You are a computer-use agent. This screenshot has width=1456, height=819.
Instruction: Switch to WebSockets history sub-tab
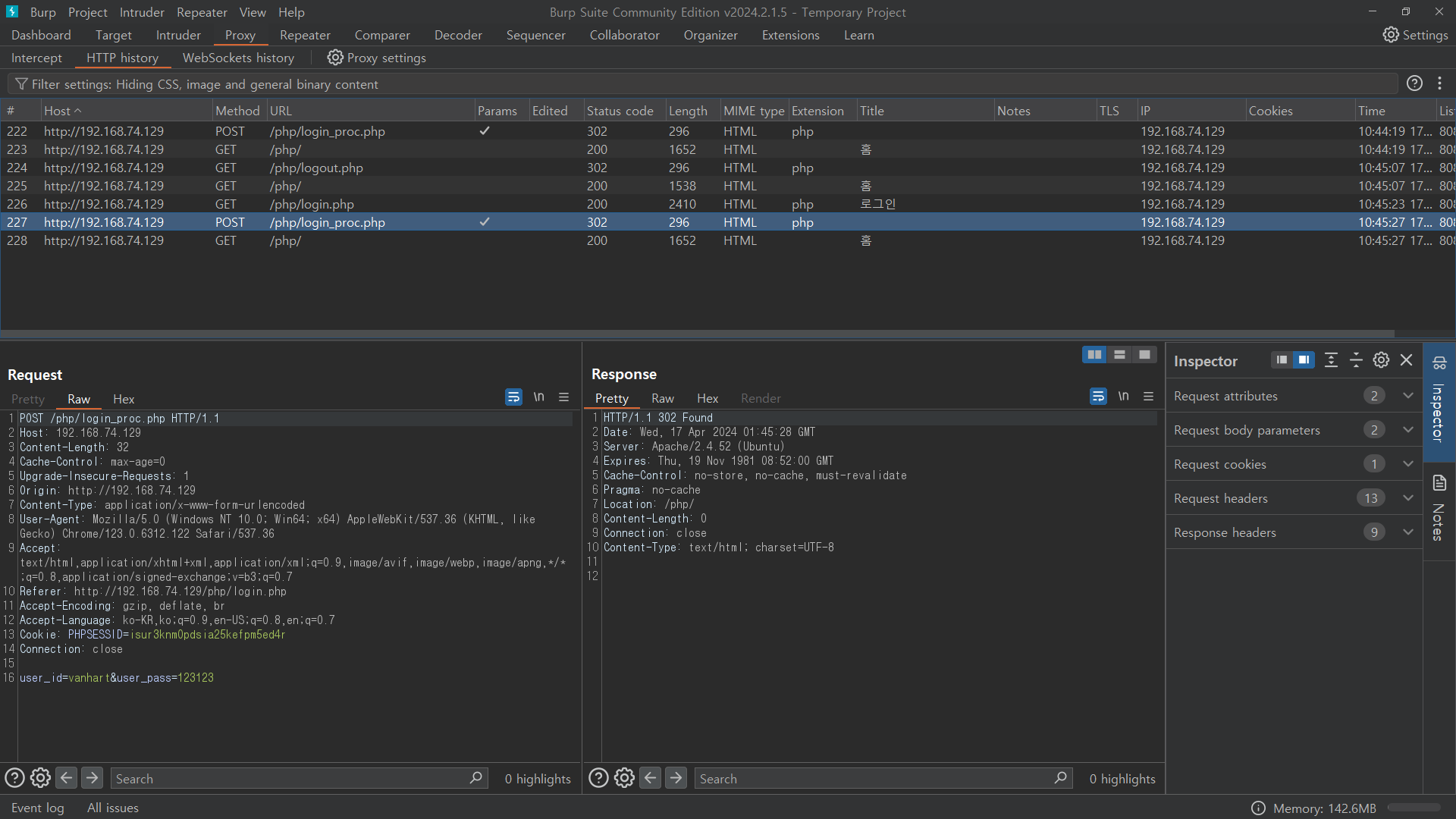tap(238, 58)
